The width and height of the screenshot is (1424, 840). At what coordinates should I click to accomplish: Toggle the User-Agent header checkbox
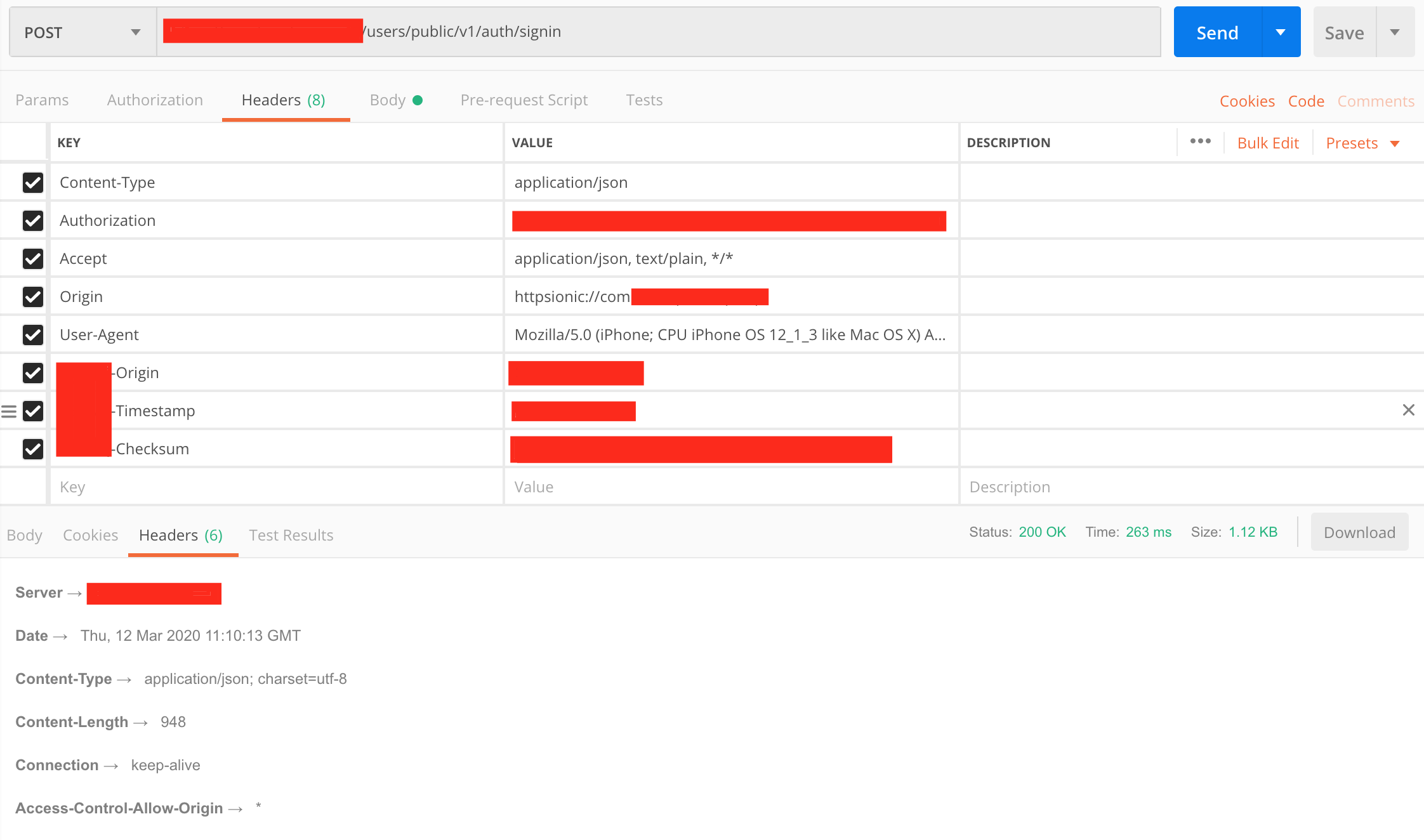pos(33,334)
